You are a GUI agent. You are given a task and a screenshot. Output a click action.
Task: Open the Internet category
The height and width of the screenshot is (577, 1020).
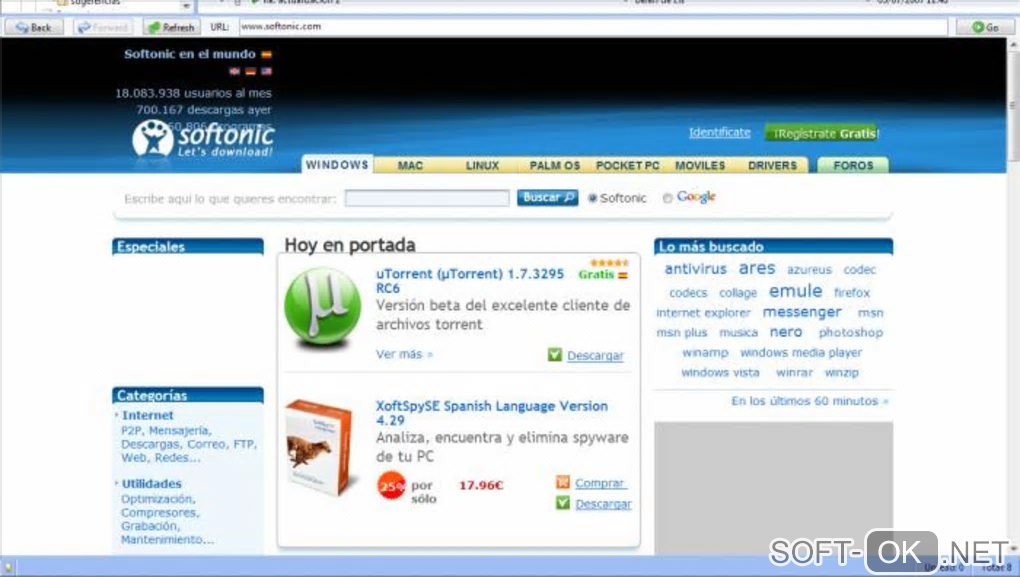pyautogui.click(x=148, y=415)
